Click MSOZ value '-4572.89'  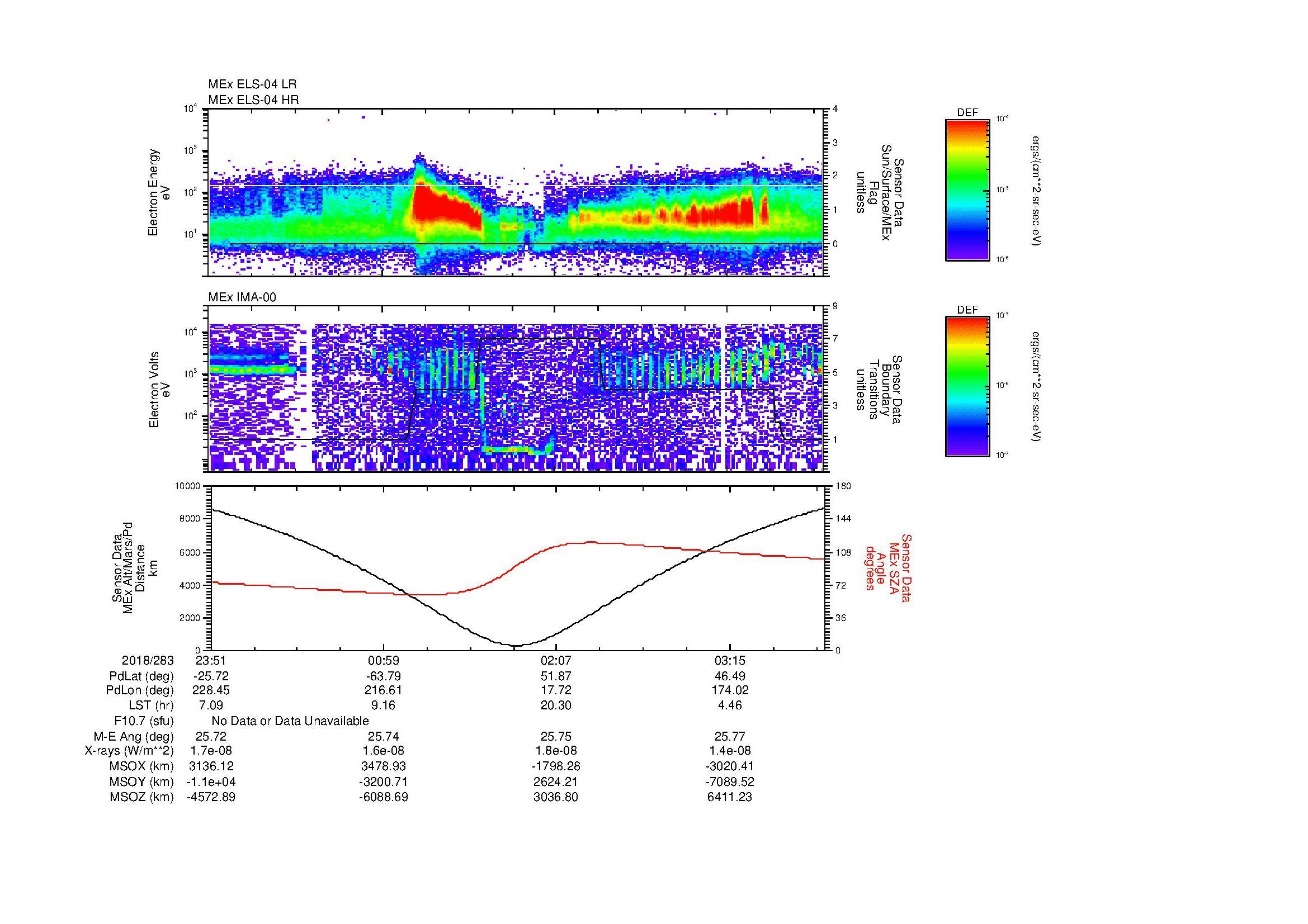point(211,797)
